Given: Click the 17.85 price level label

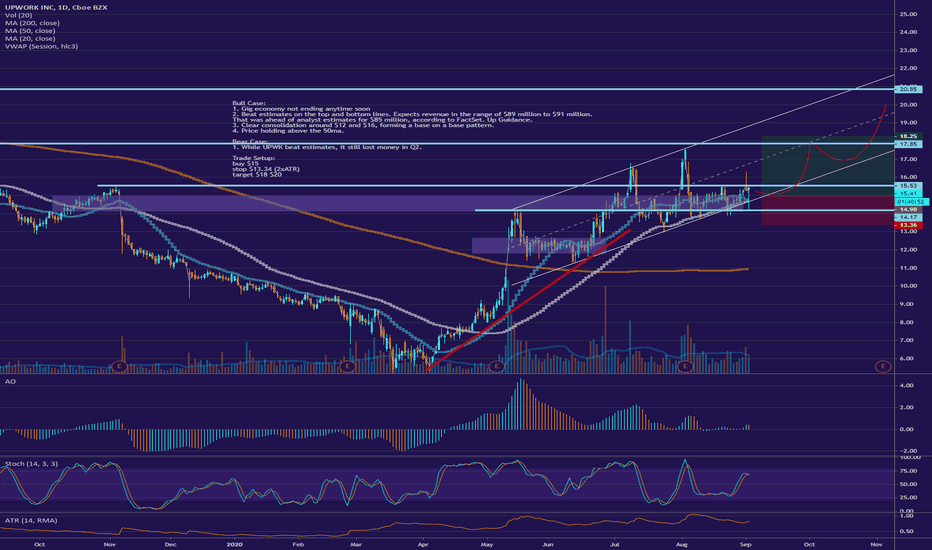Looking at the screenshot, I should [x=908, y=144].
